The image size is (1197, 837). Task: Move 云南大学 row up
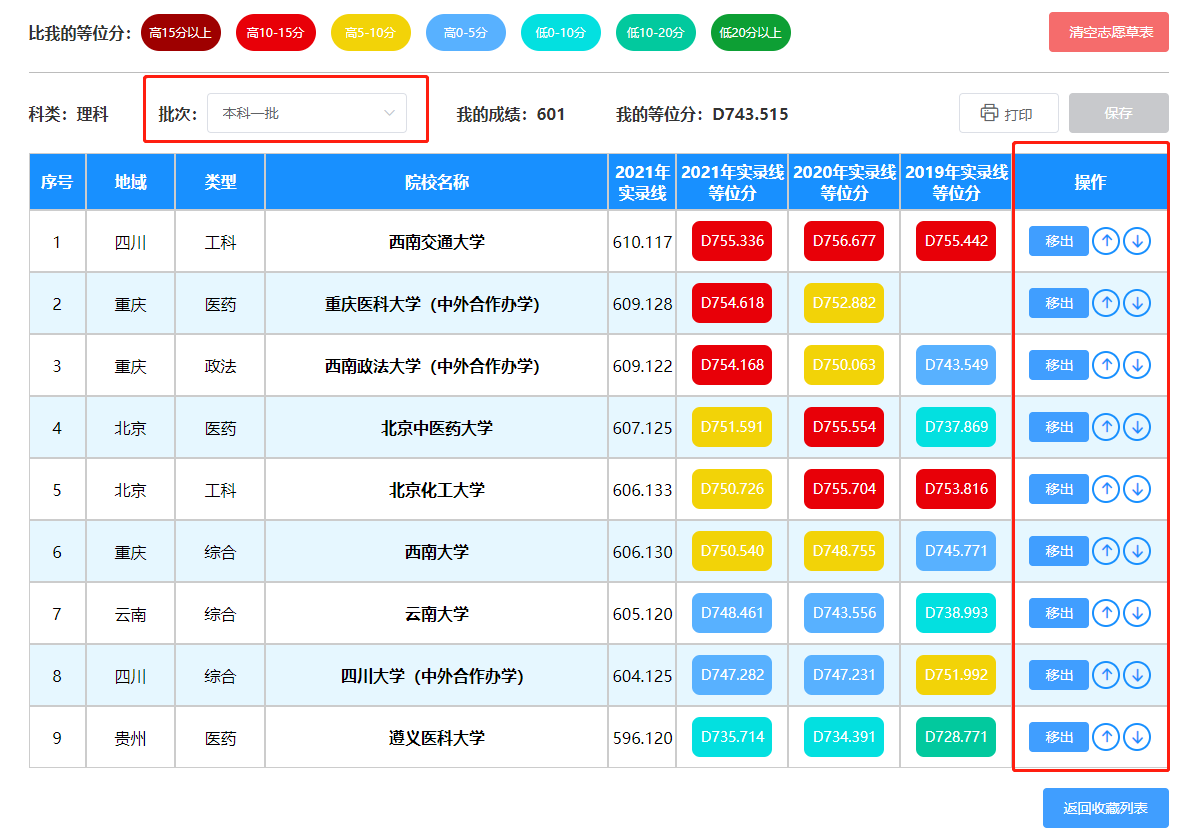click(1105, 612)
